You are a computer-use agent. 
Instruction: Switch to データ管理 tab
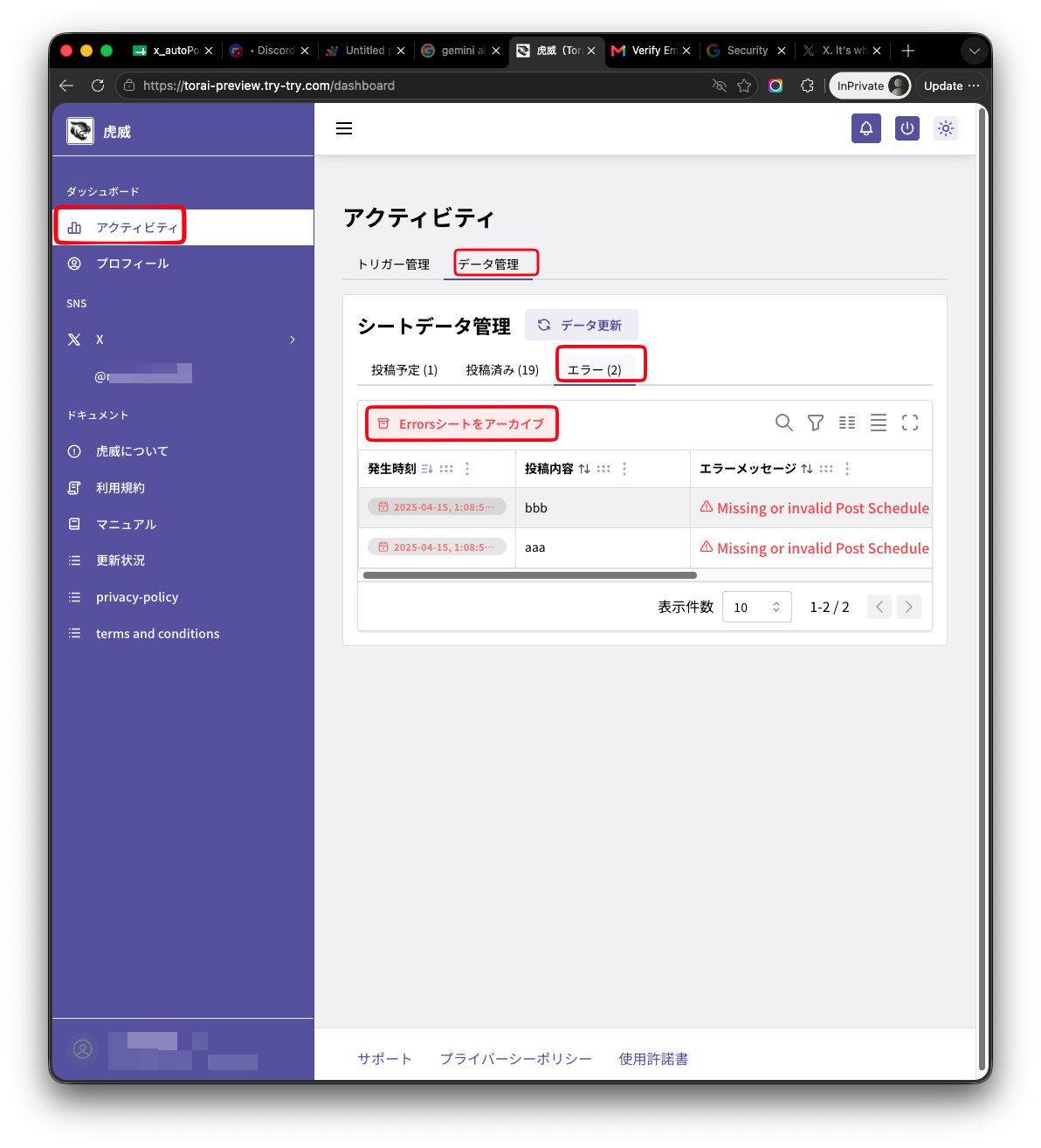pos(488,264)
